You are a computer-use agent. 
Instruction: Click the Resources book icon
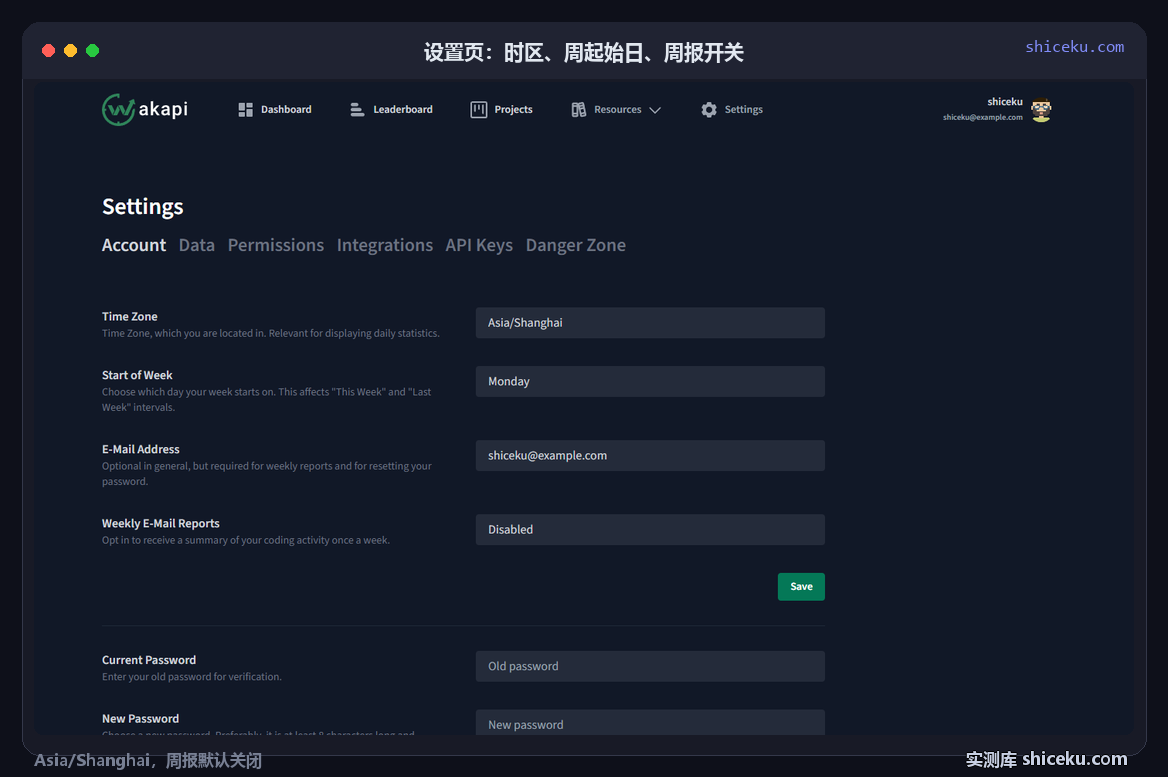point(579,110)
